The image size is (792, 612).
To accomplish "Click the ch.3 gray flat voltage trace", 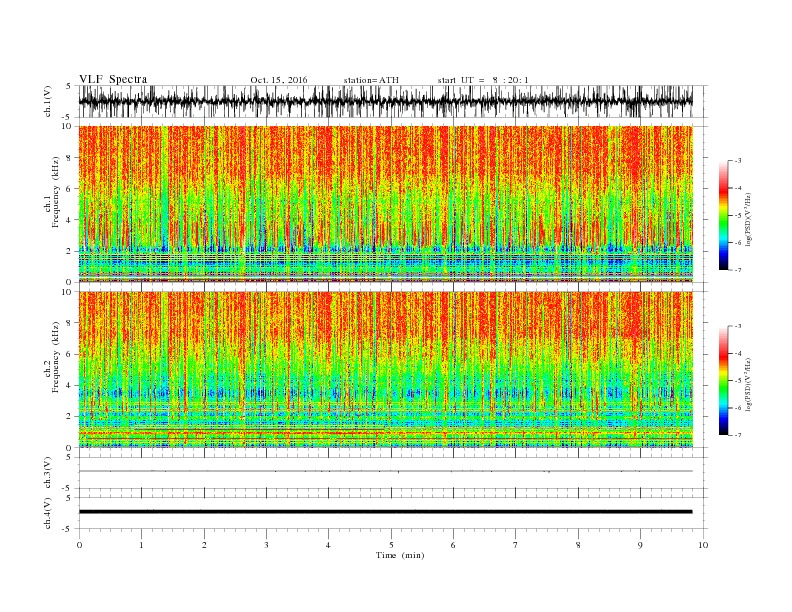I will (386, 471).
